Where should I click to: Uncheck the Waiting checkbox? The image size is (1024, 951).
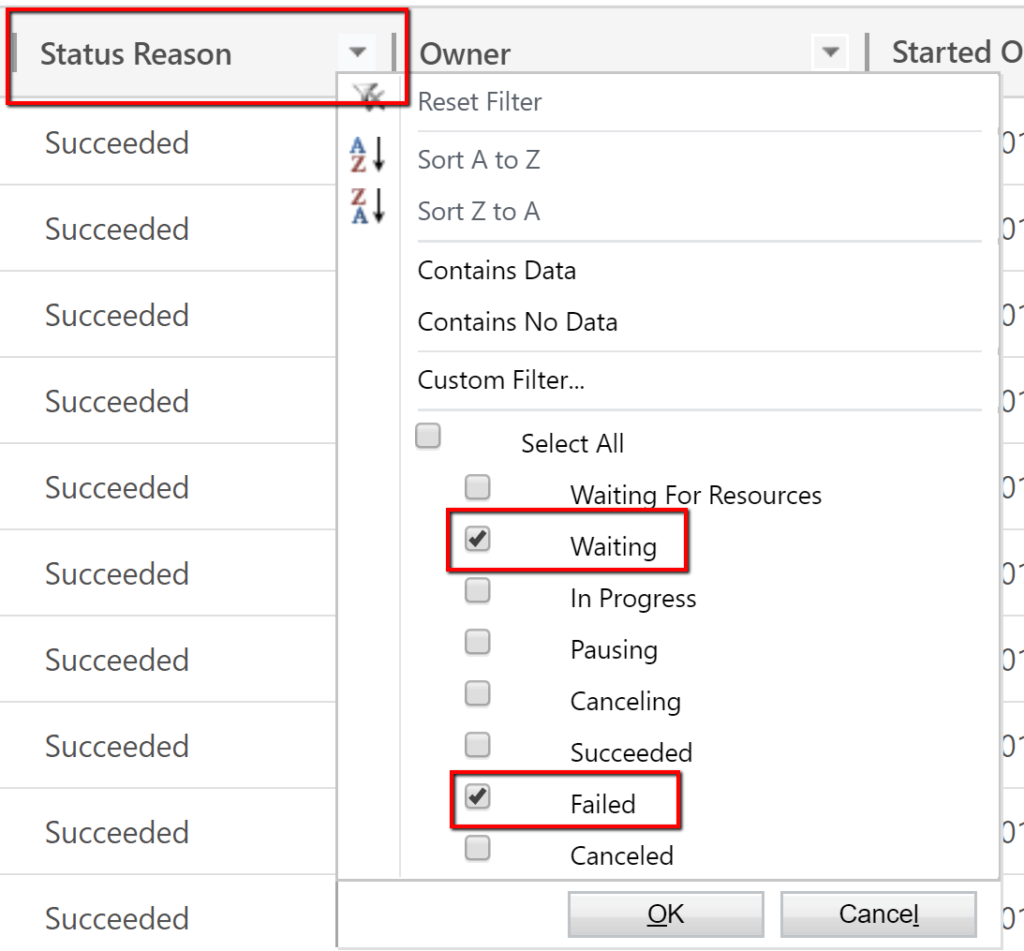[x=478, y=539]
